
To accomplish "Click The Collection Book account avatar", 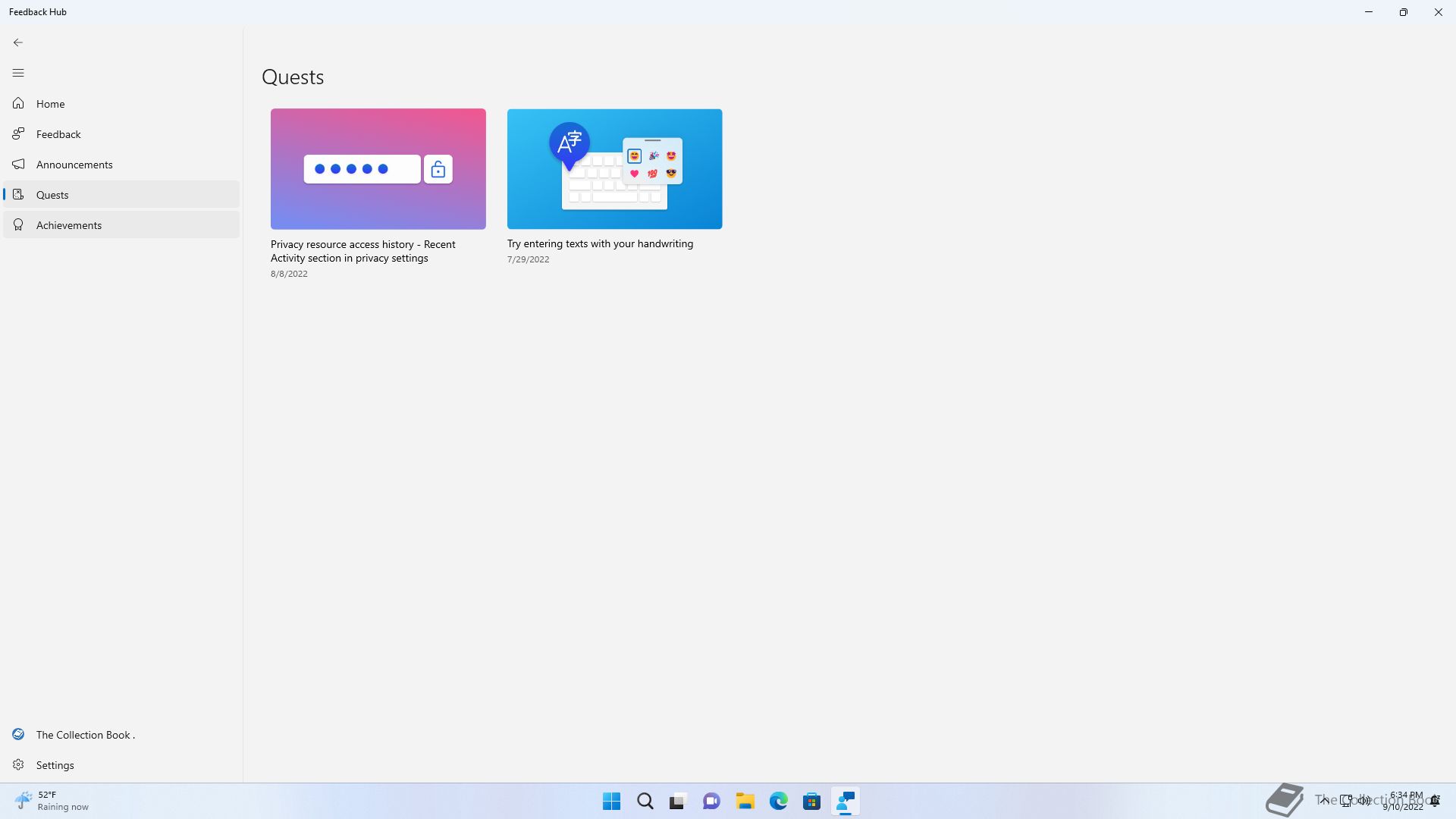I will coord(18,734).
